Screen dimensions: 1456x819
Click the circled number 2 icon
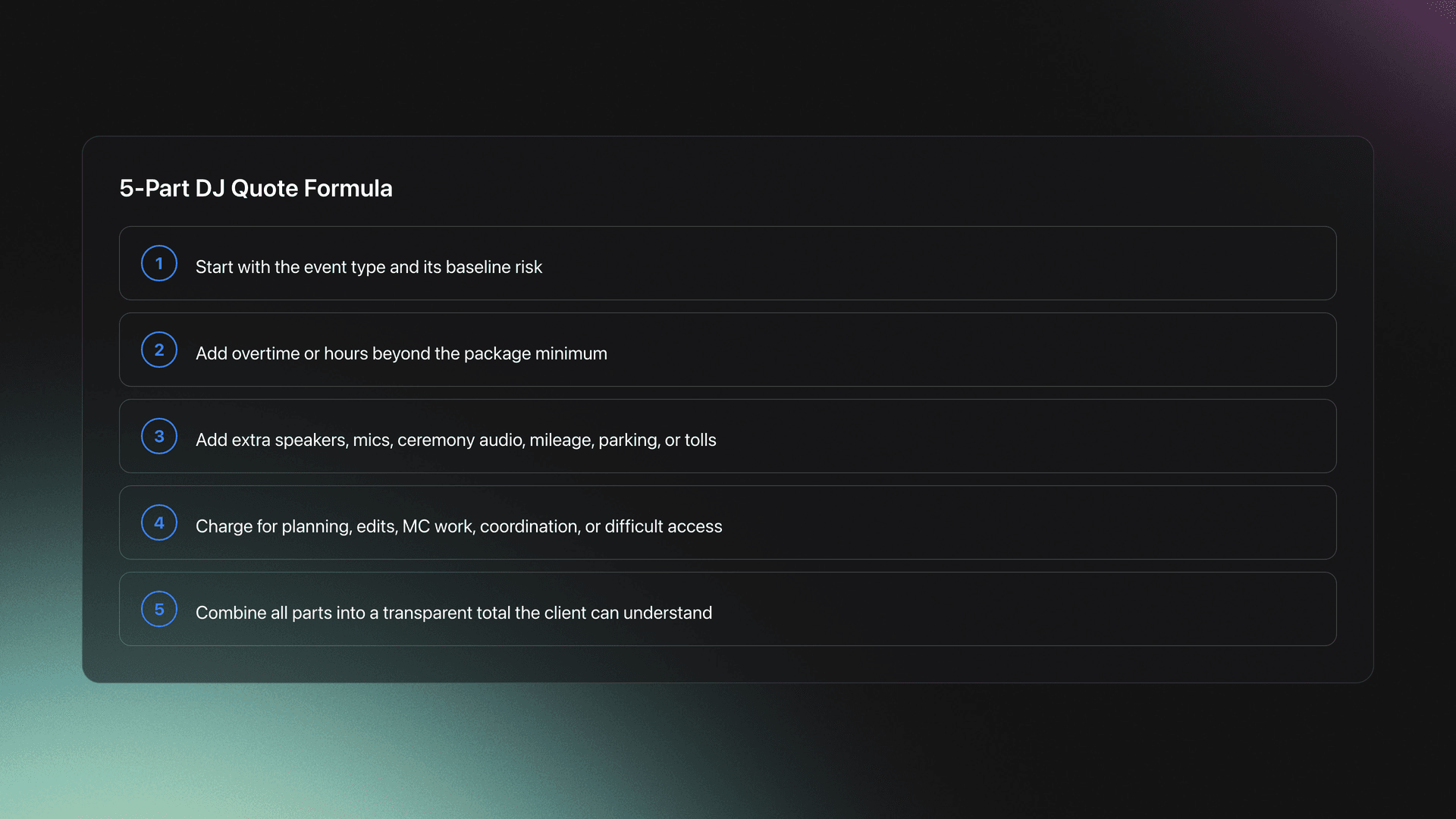(x=159, y=350)
